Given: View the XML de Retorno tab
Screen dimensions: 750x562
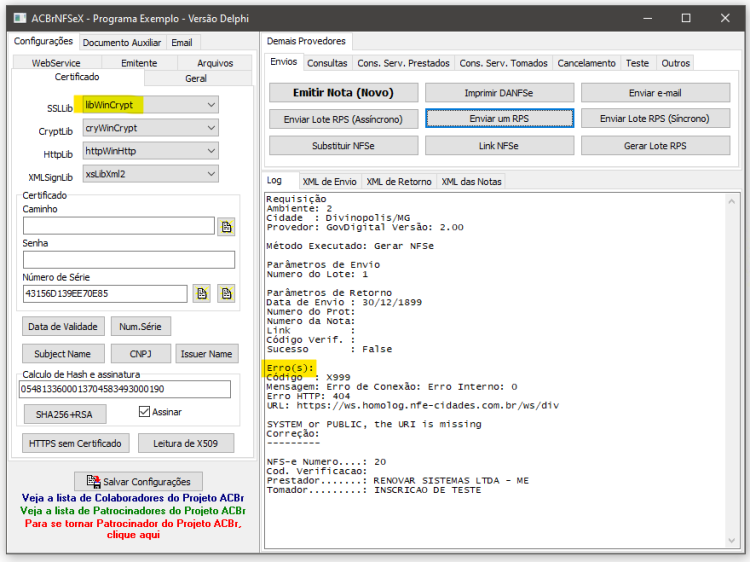Looking at the screenshot, I should click(399, 182).
